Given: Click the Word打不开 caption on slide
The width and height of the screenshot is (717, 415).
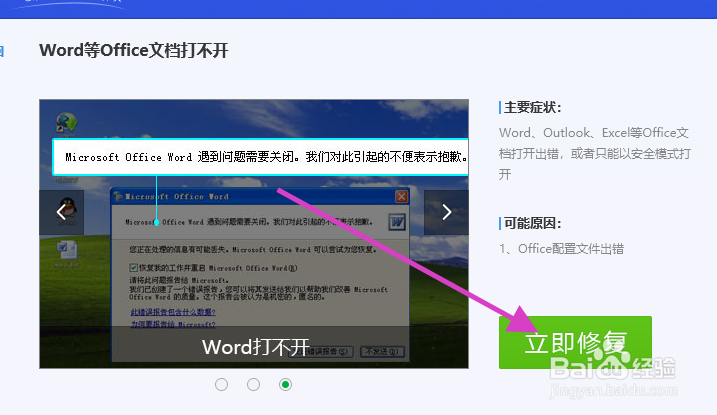Looking at the screenshot, I should 256,347.
